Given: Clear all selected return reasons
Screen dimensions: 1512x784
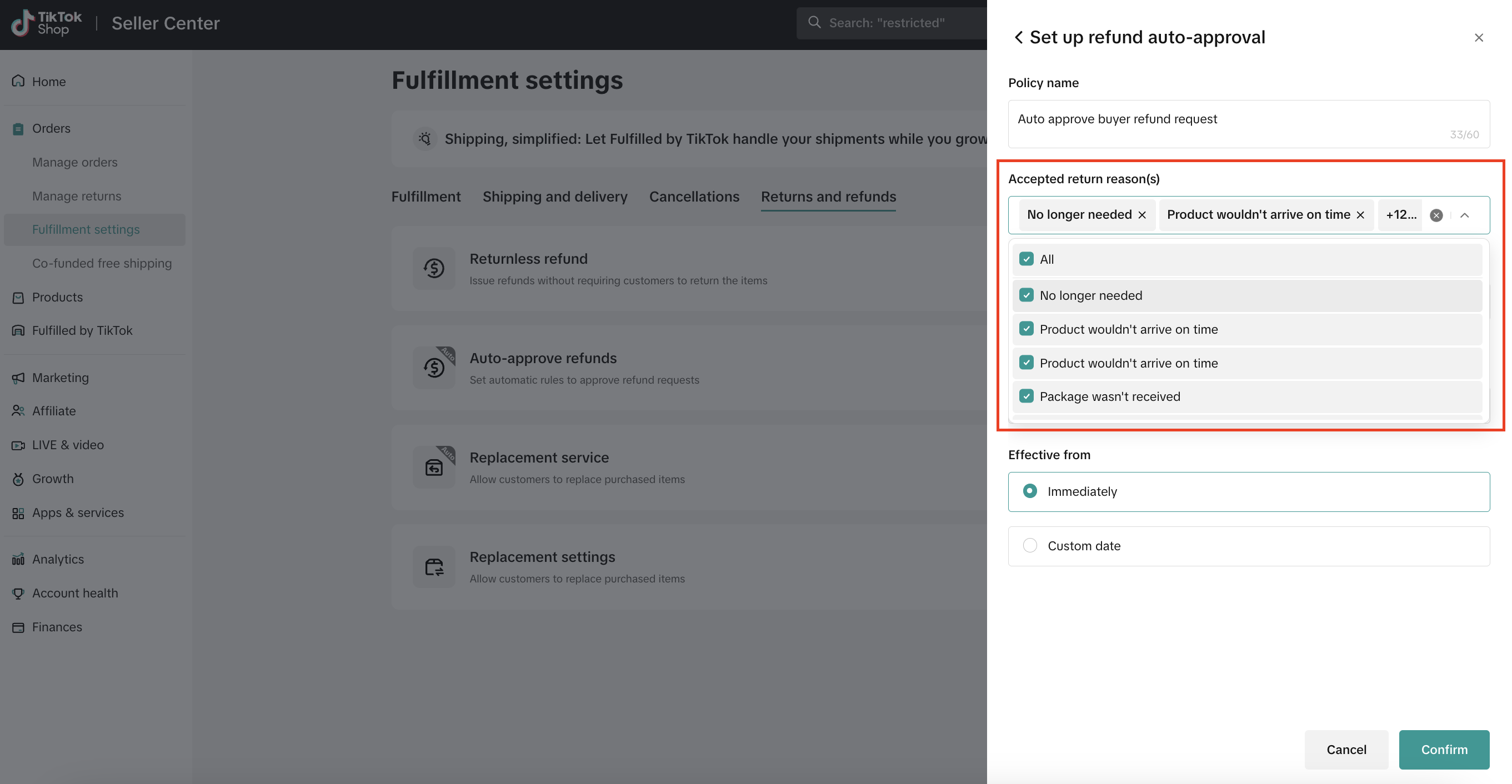Looking at the screenshot, I should (1436, 215).
